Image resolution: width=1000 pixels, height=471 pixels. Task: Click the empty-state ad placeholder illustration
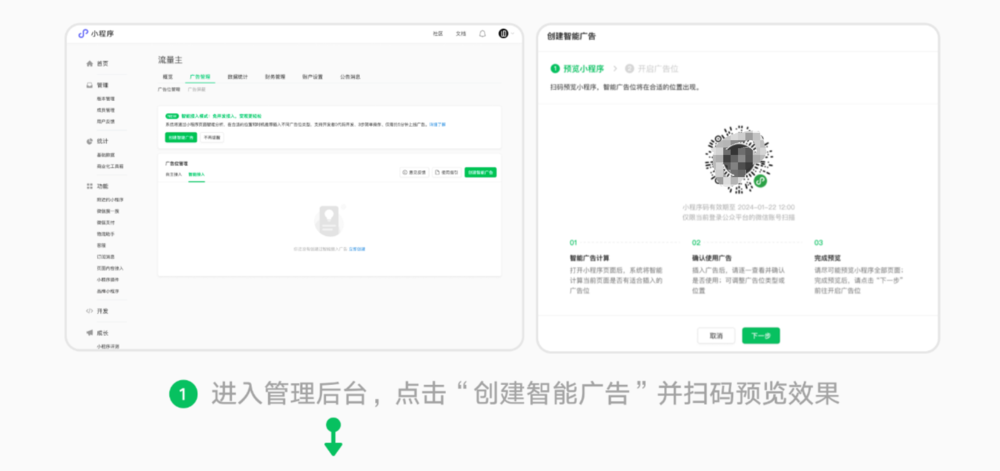(x=329, y=221)
